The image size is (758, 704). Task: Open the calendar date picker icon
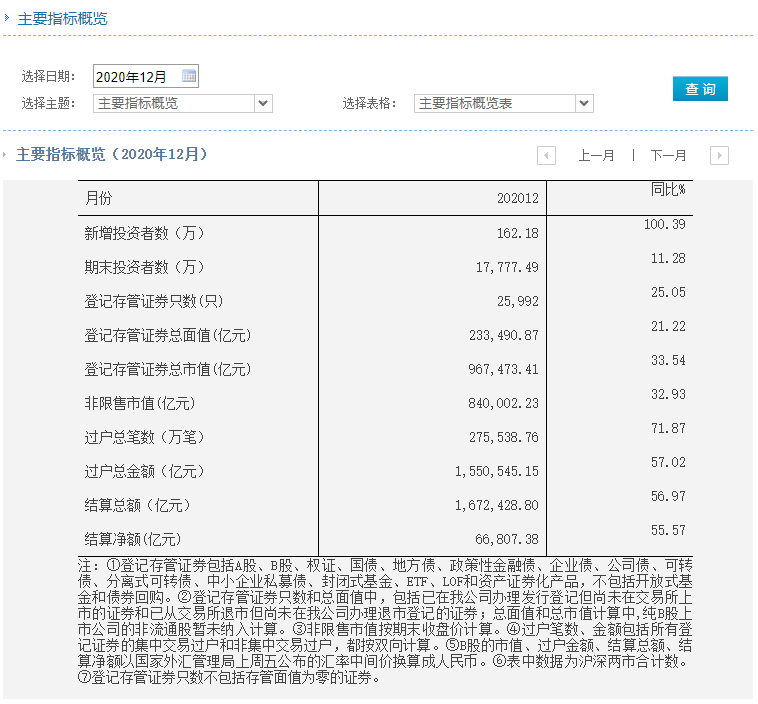[189, 76]
